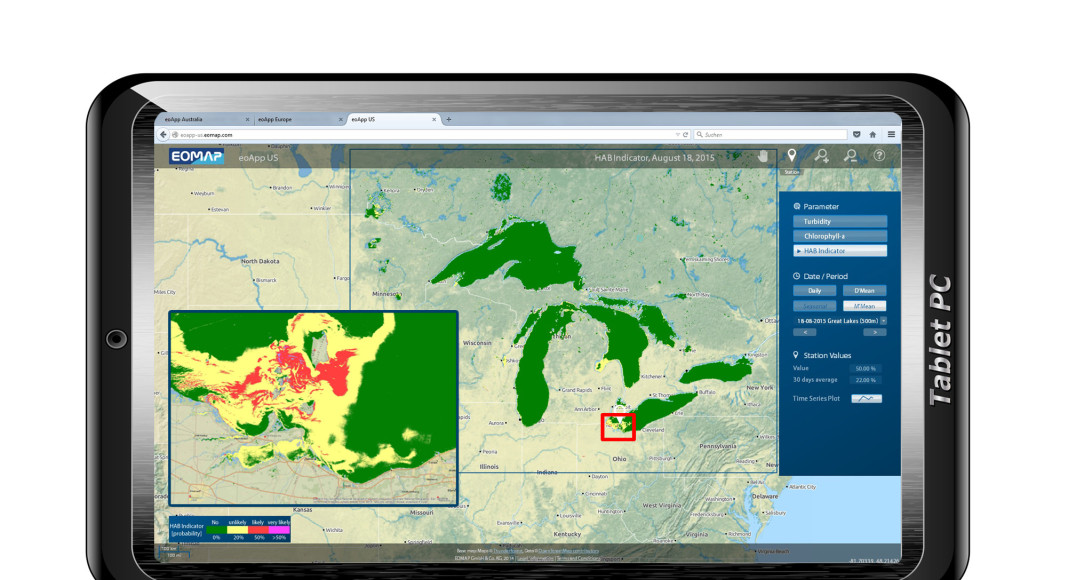Select the Turbidity parameter
This screenshot has width=1068, height=580.
pos(840,222)
